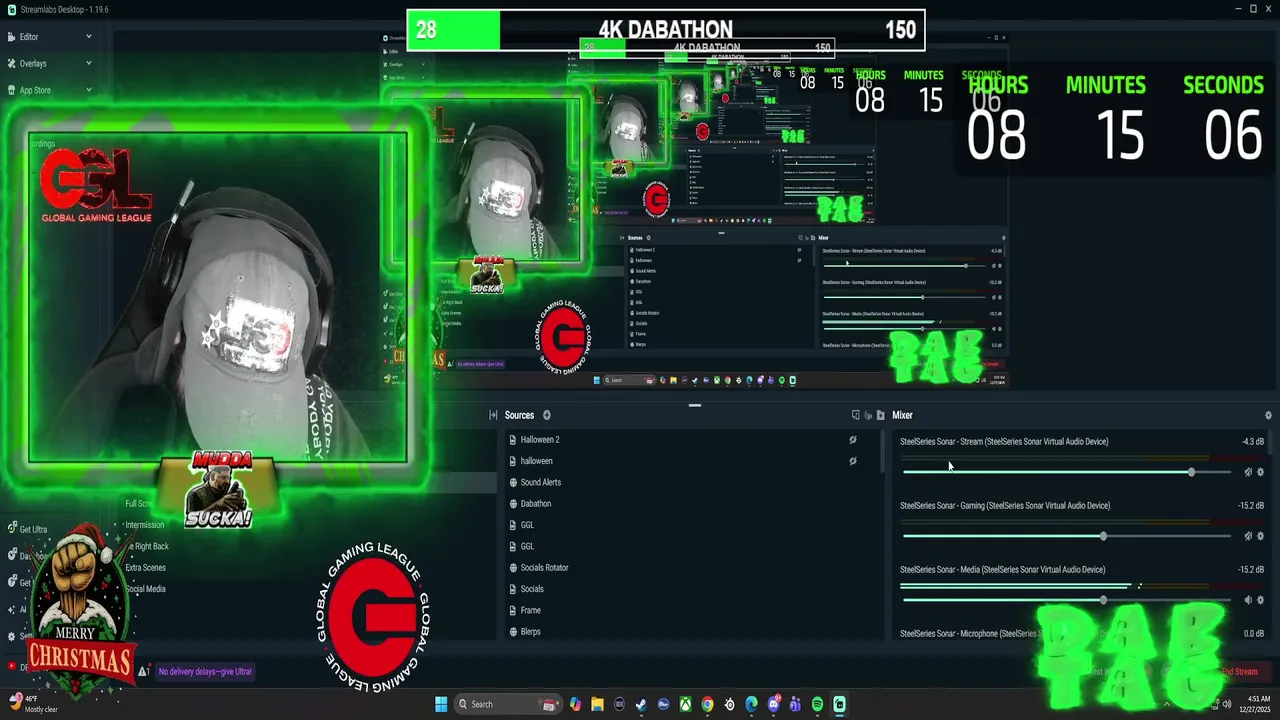
Task: Toggle visibility of halloween source
Action: coord(853,461)
